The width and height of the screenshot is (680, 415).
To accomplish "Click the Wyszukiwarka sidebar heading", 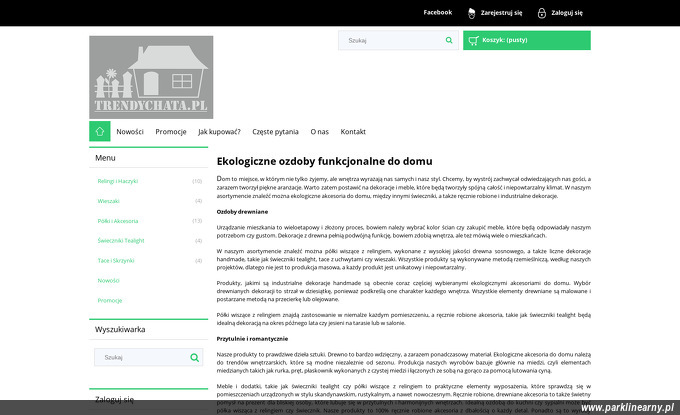I will (120, 330).
